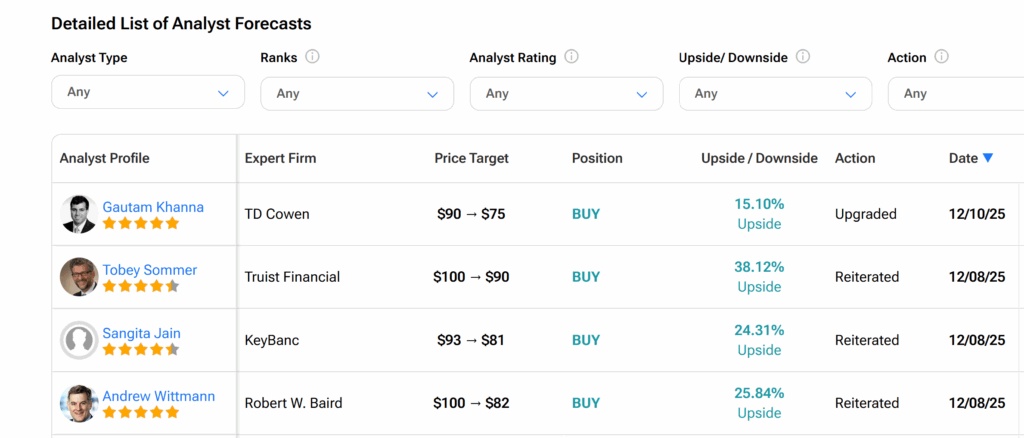
Task: Click the Date sort arrow icon
Action: click(988, 158)
